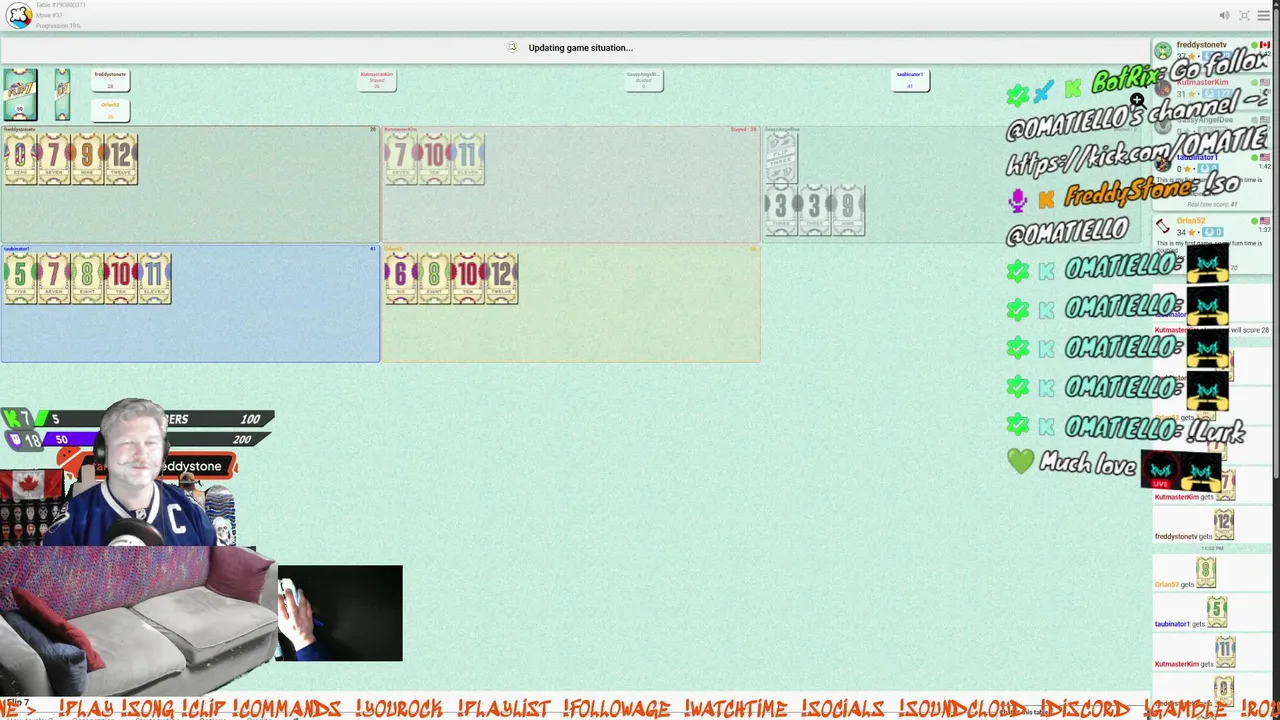
Task: Click taubinator1's ten card
Action: (121, 278)
